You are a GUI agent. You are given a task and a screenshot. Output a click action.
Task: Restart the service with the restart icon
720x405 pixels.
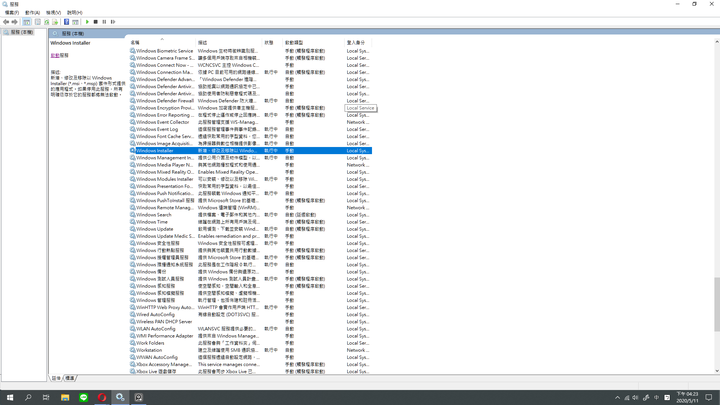[113, 22]
